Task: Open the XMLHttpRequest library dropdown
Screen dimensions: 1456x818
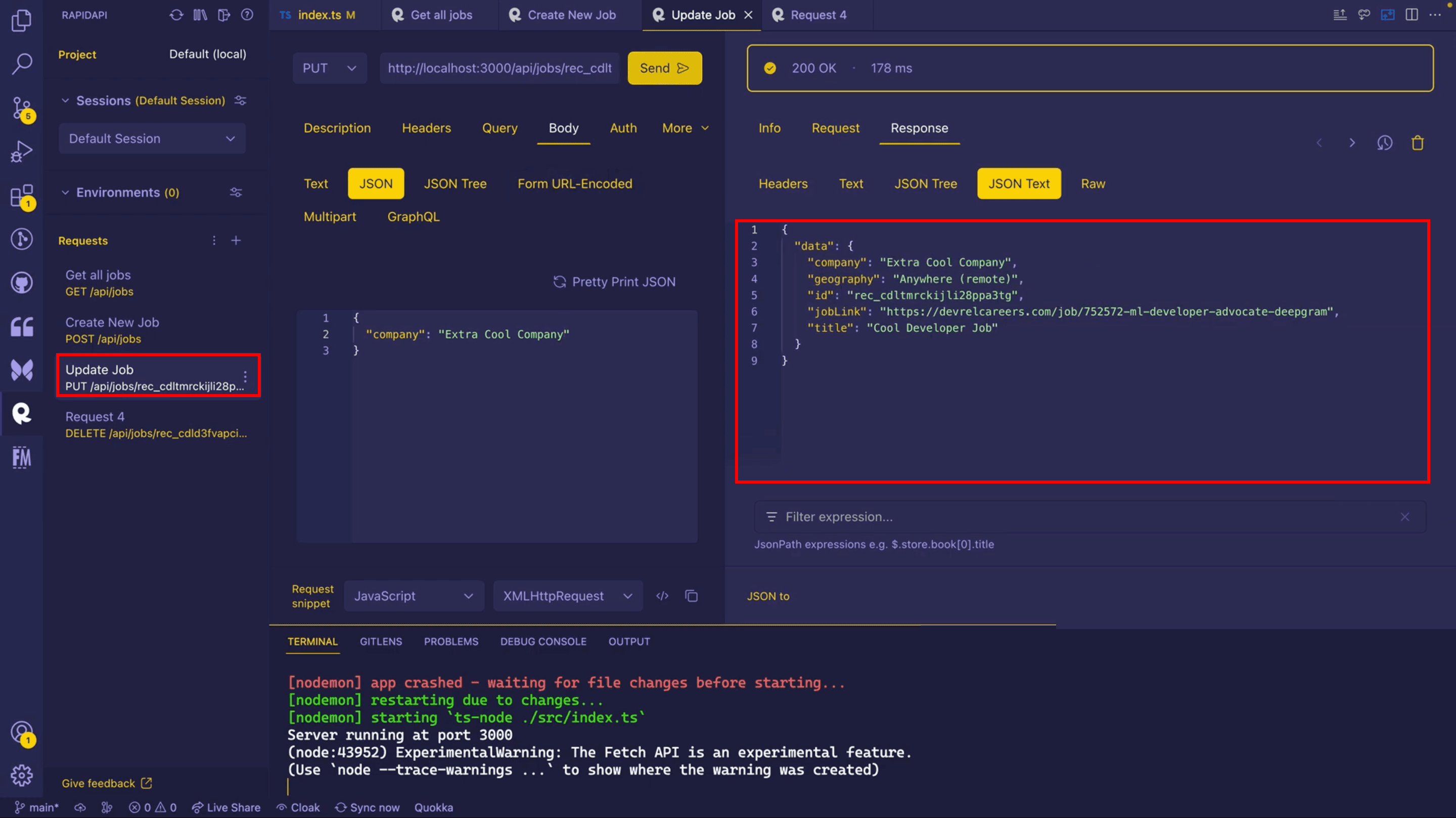Action: (x=567, y=596)
